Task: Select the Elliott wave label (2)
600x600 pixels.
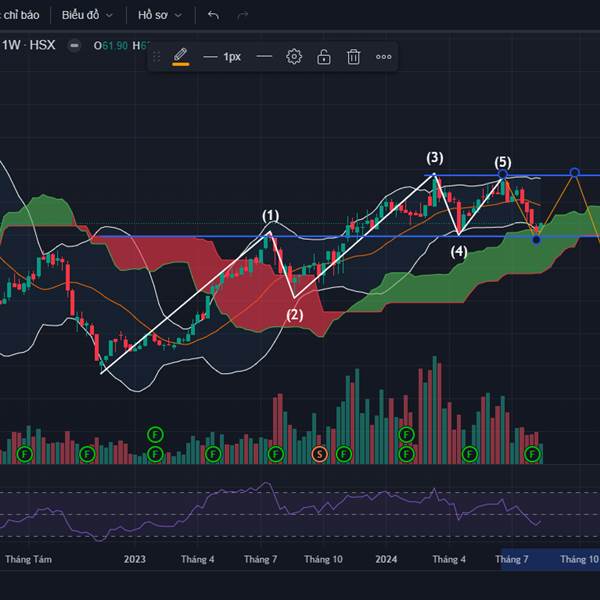Action: [x=295, y=315]
